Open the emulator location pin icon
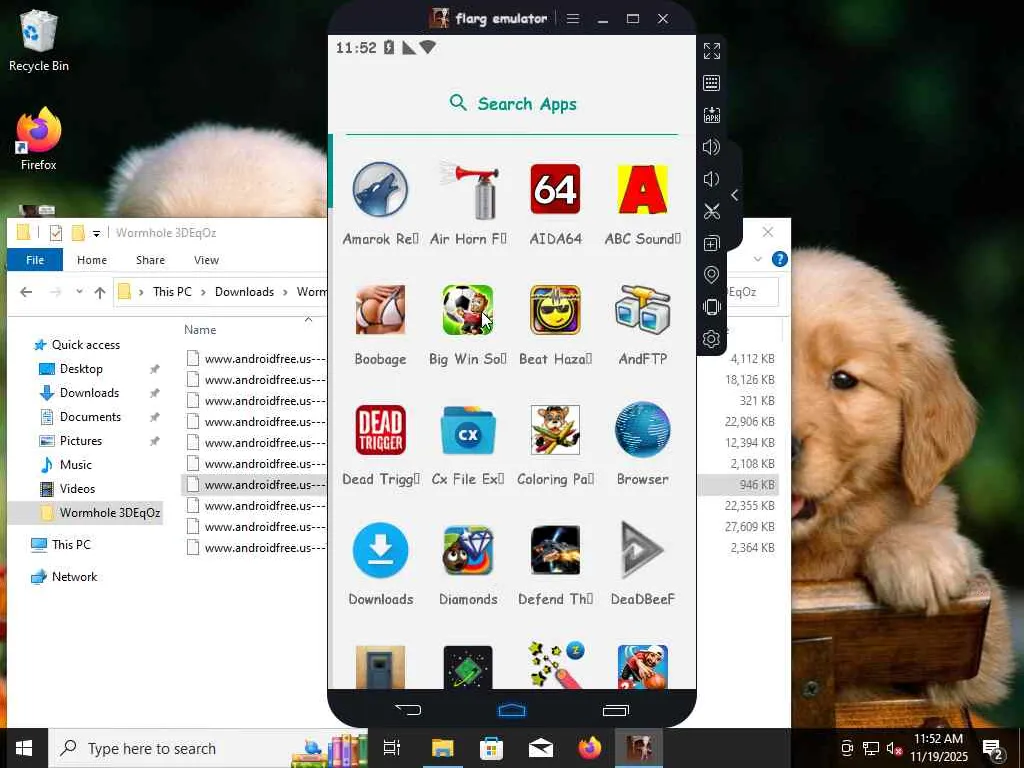The image size is (1024, 768). tap(712, 275)
